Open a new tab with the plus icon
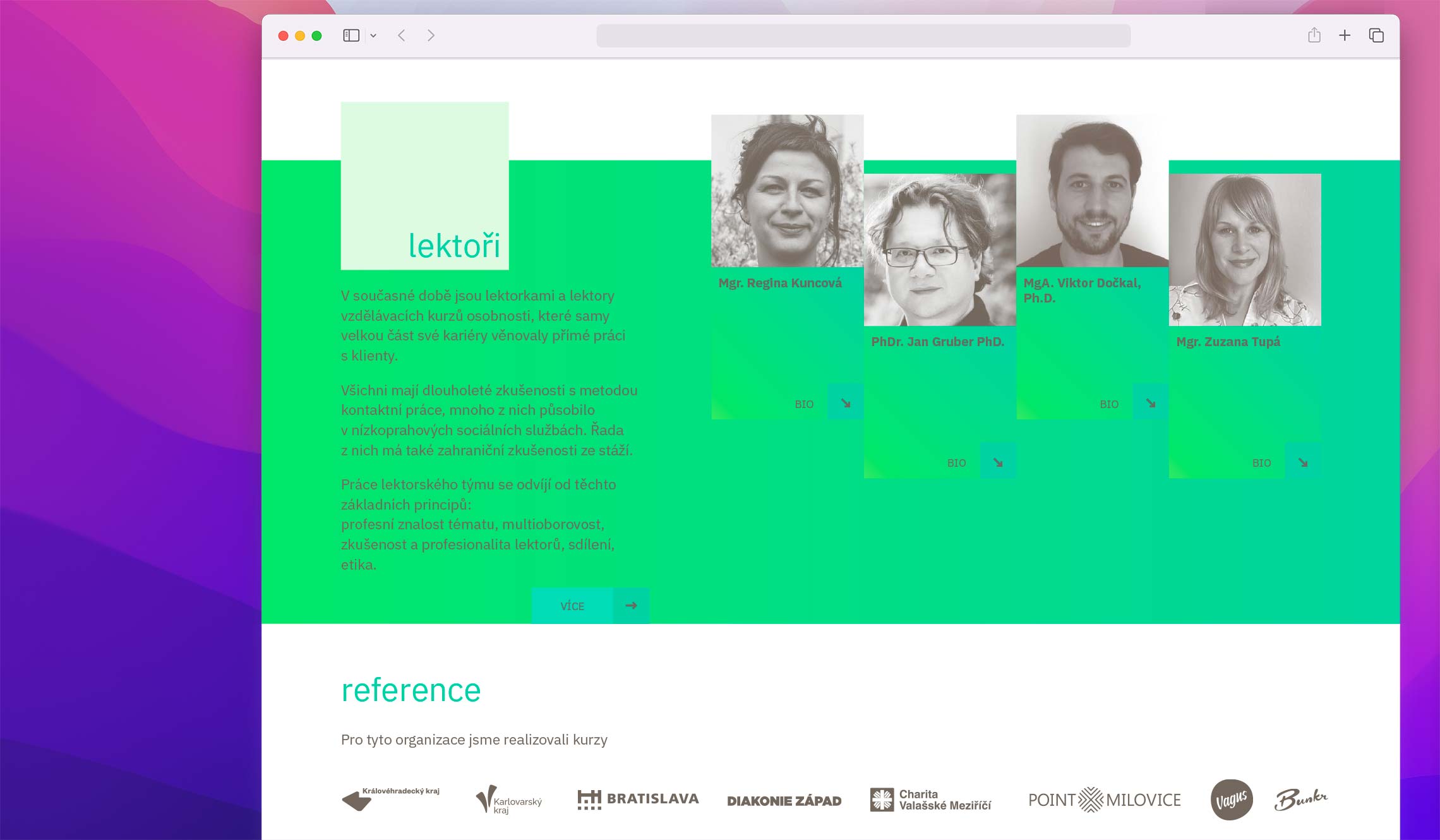1440x840 pixels. click(x=1345, y=35)
